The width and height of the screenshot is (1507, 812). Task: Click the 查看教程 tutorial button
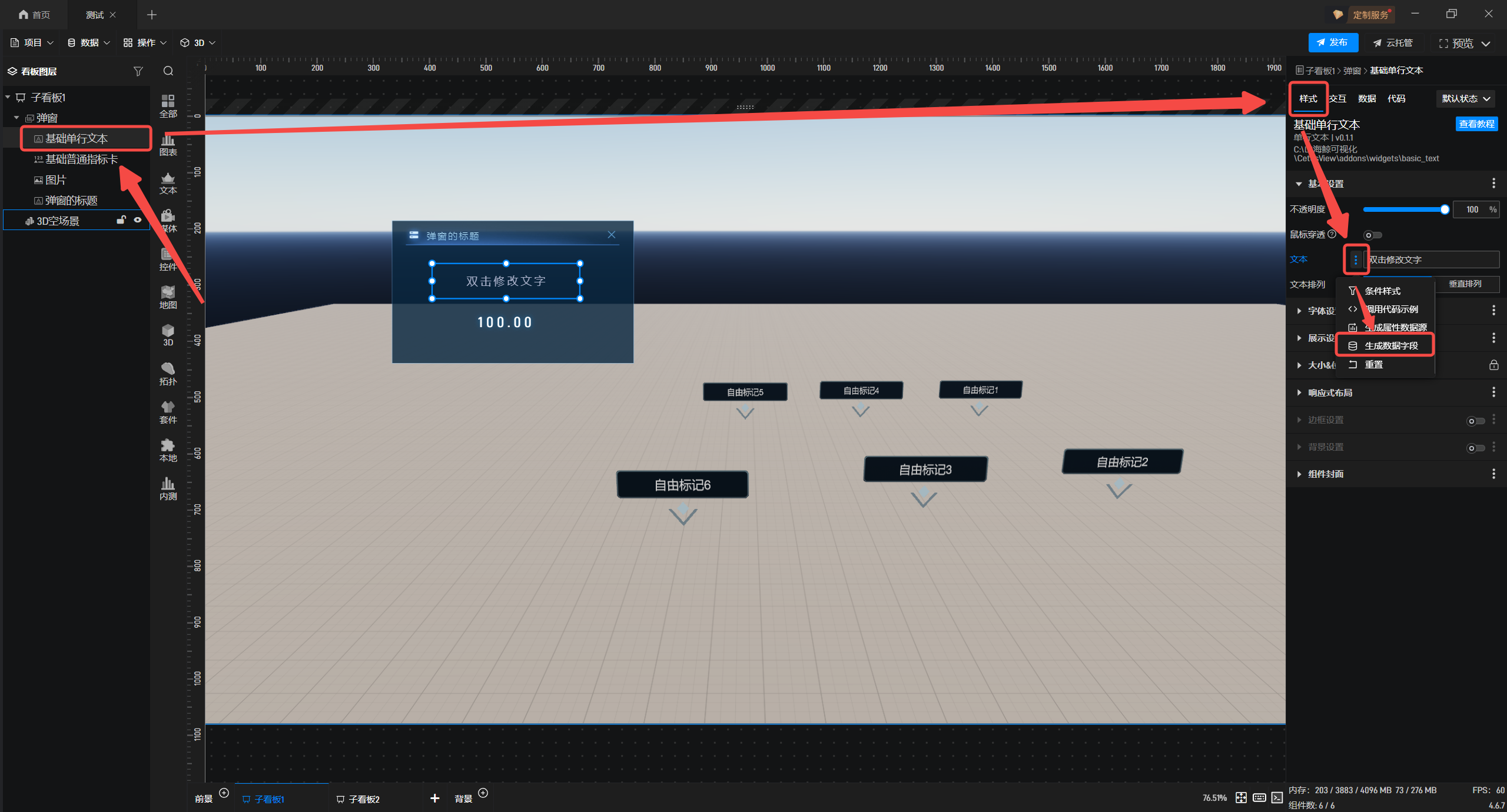[1476, 124]
